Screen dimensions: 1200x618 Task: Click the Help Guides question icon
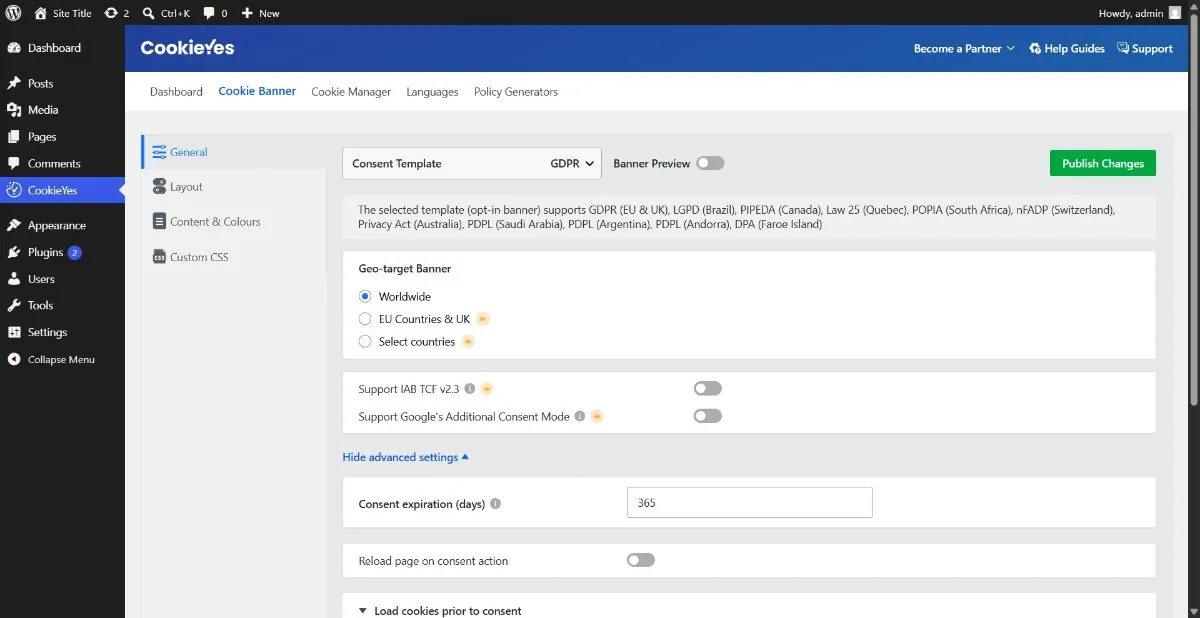click(1035, 48)
